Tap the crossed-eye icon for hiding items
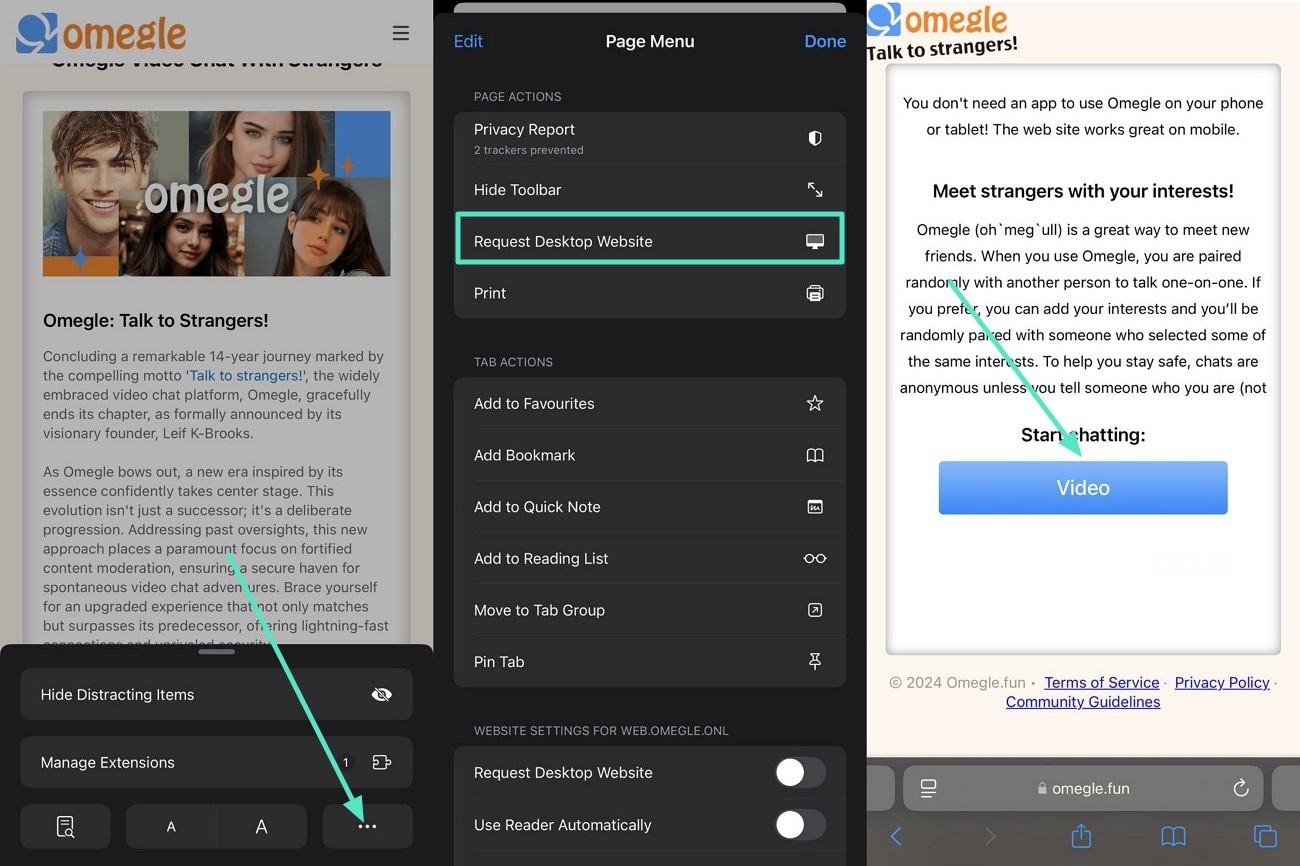This screenshot has height=866, width=1300. coord(381,694)
